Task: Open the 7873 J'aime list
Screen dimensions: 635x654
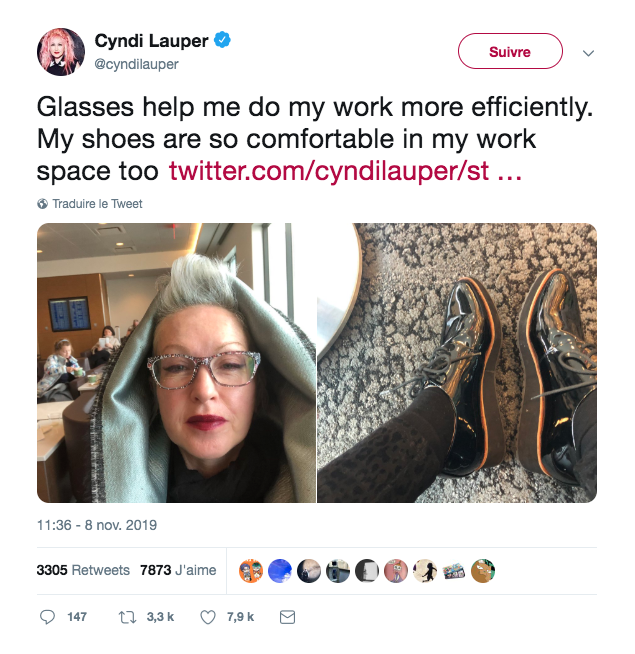Action: coord(178,570)
